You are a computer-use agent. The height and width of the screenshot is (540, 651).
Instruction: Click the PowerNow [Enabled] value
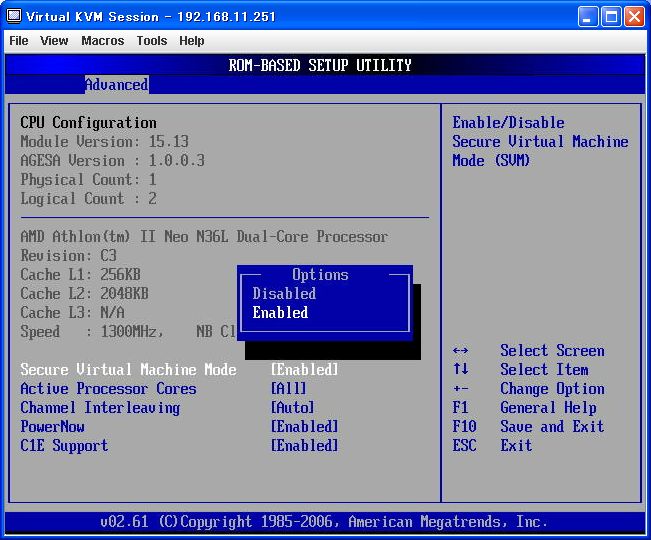304,427
